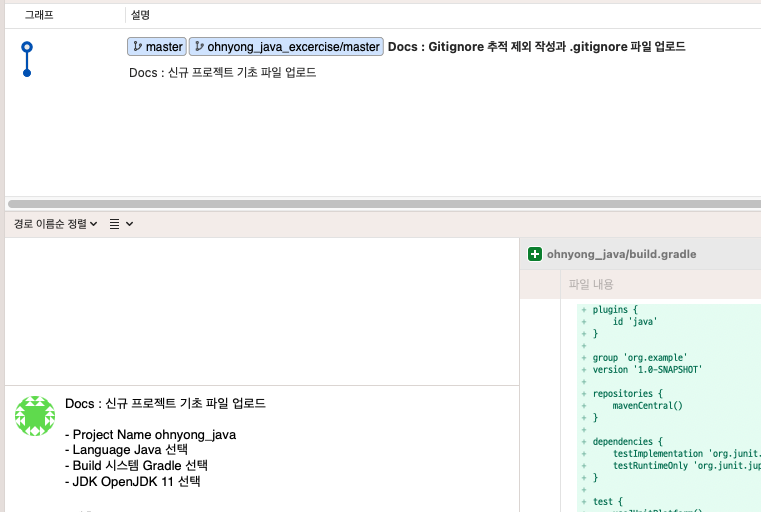Click the testRuntimeOnly diff line
Screen dimensions: 761x512
tap(686, 466)
